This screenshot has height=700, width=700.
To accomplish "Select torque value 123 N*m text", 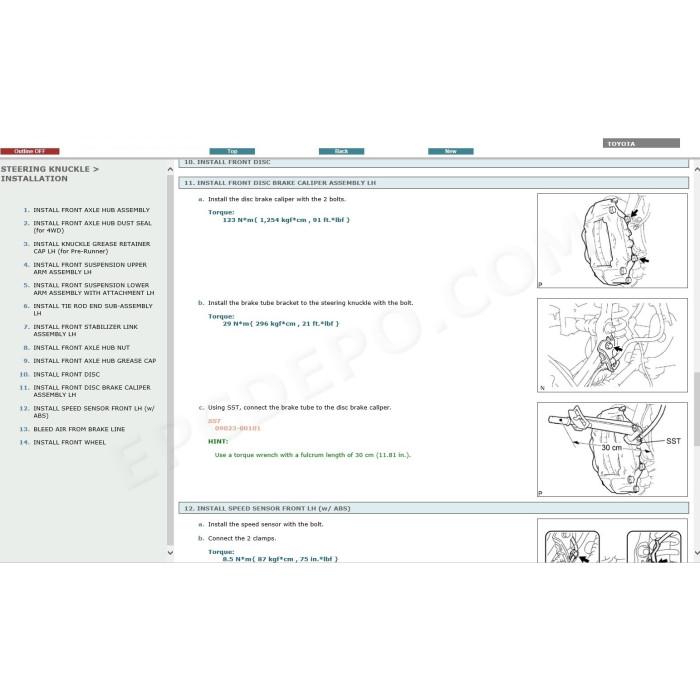I will point(286,220).
